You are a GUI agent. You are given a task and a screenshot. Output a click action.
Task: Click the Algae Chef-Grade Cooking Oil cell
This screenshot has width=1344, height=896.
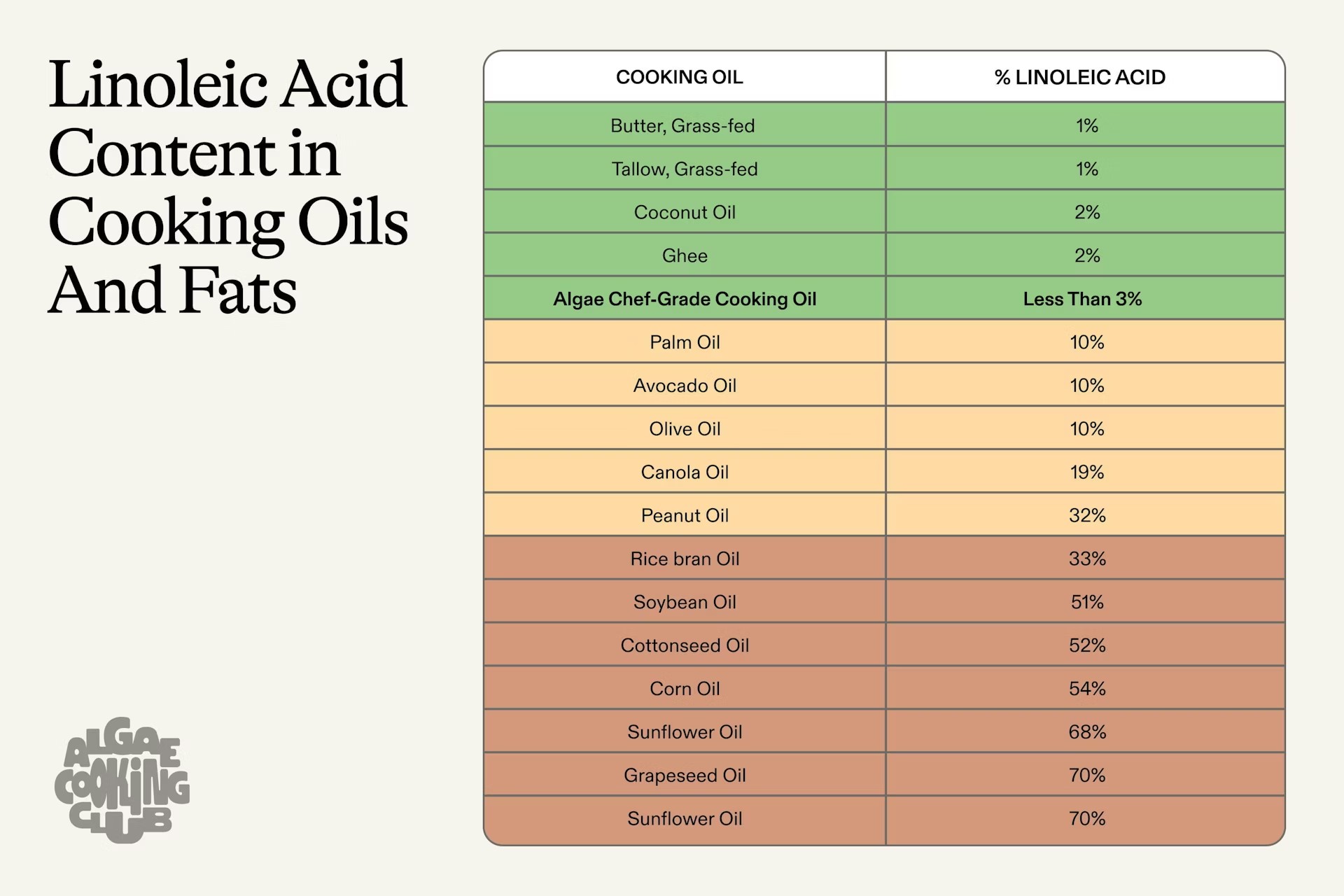tap(684, 300)
